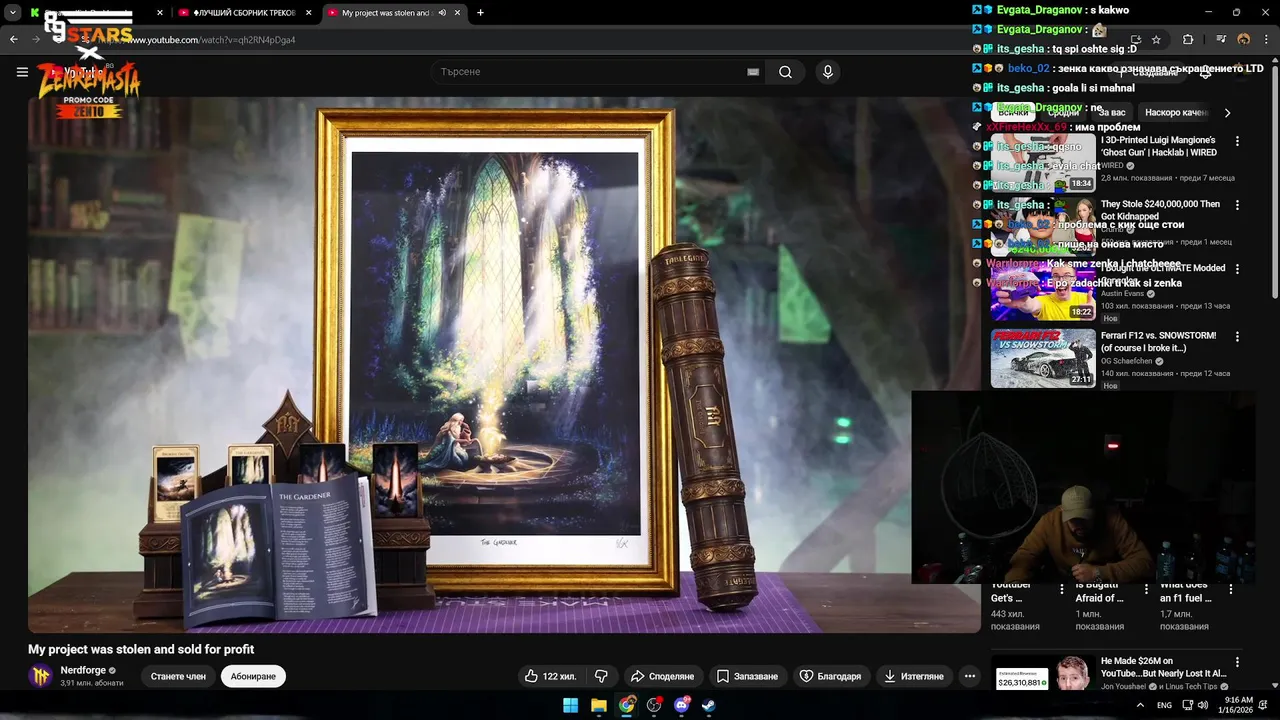The height and width of the screenshot is (720, 1280).
Task: Open the media control music icon
Action: (1221, 40)
